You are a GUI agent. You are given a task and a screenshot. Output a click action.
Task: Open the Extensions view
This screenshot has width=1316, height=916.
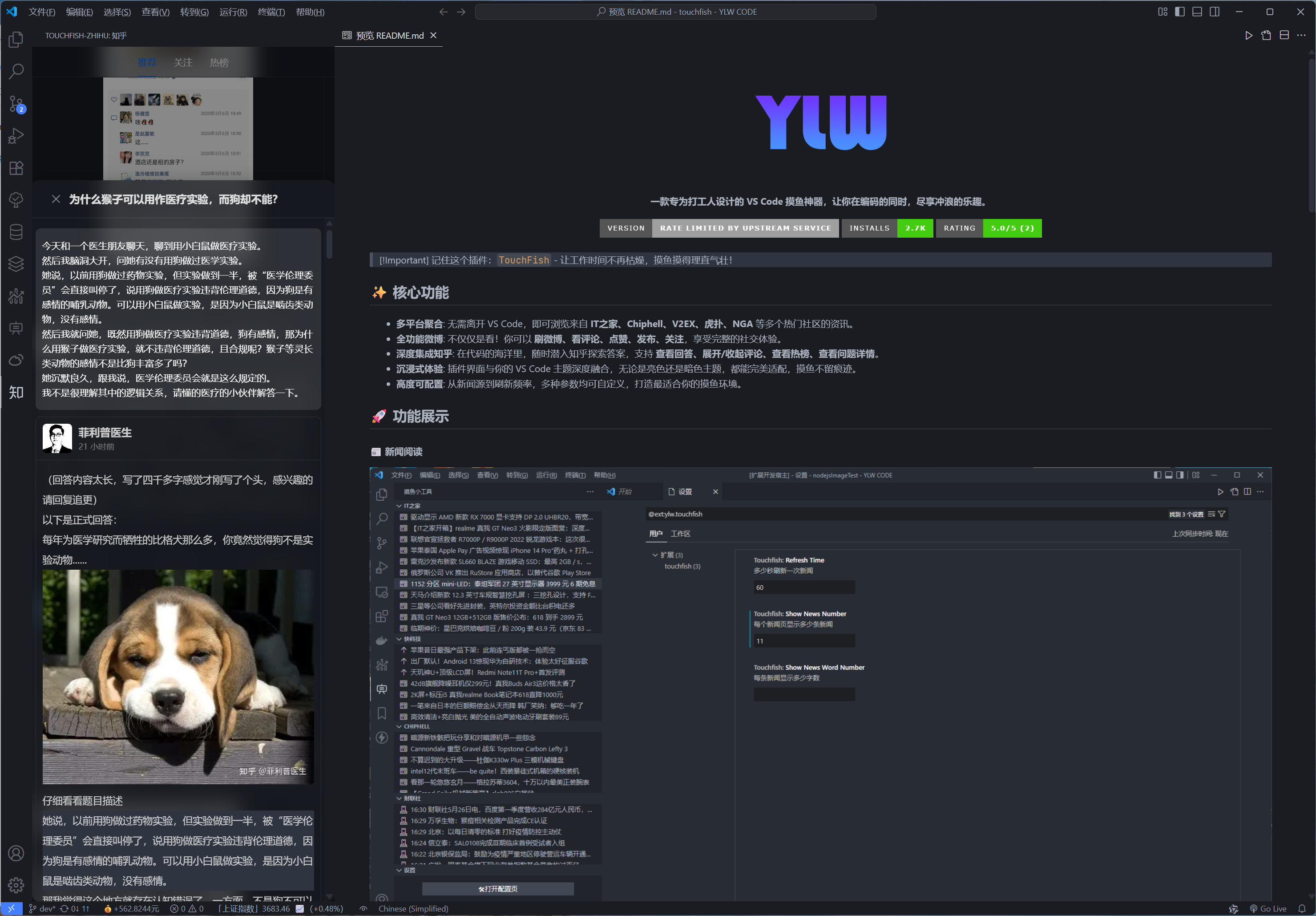click(16, 168)
